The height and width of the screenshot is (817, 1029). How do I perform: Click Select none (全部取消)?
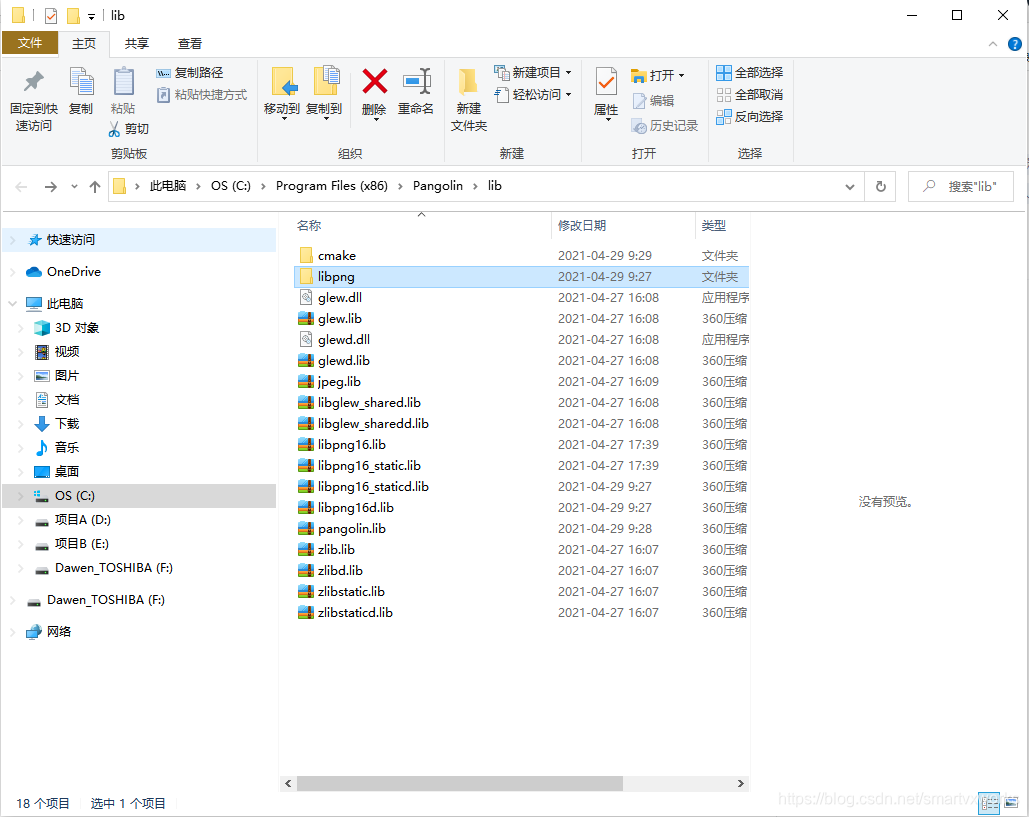coord(749,94)
